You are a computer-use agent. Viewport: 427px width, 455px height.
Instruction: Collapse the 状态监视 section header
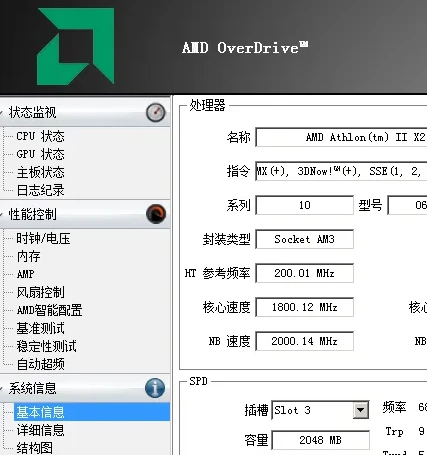click(85, 112)
